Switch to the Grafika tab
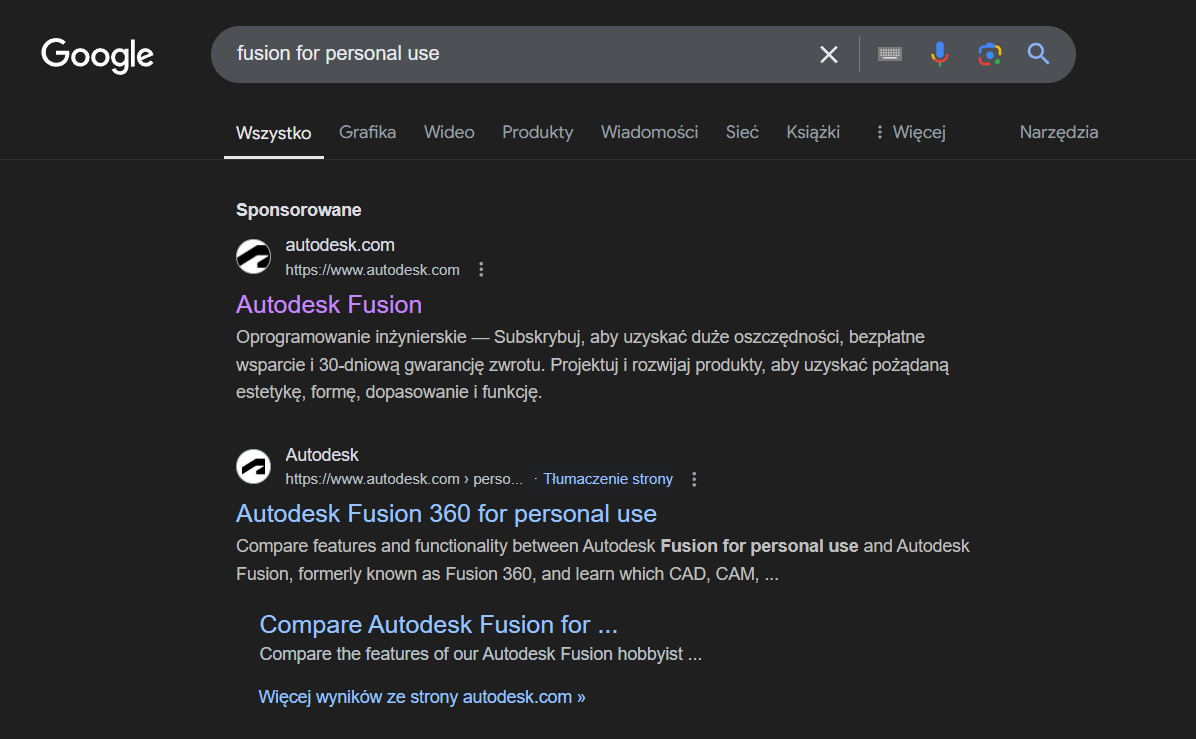The width and height of the screenshot is (1196, 739). pos(367,132)
